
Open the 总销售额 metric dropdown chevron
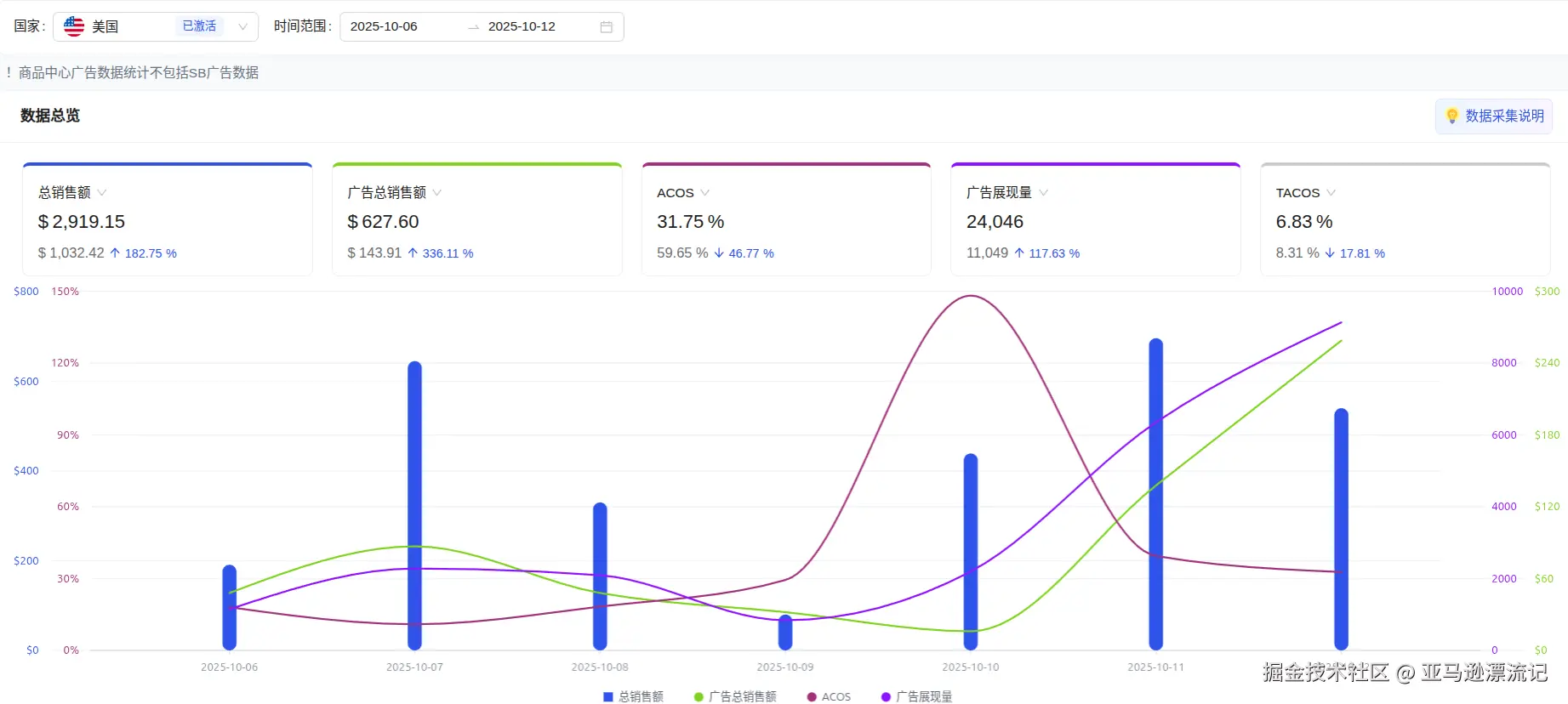click(x=102, y=193)
